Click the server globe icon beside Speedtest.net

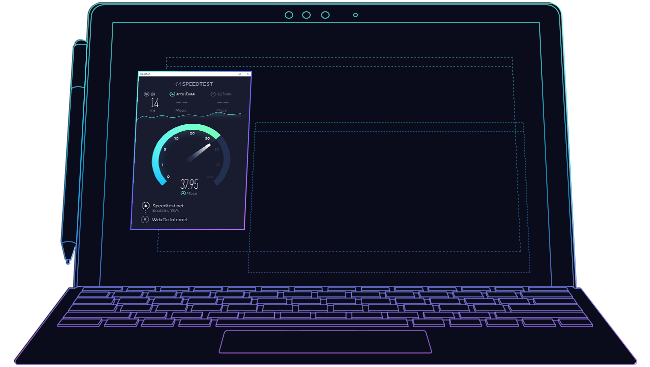tap(146, 206)
